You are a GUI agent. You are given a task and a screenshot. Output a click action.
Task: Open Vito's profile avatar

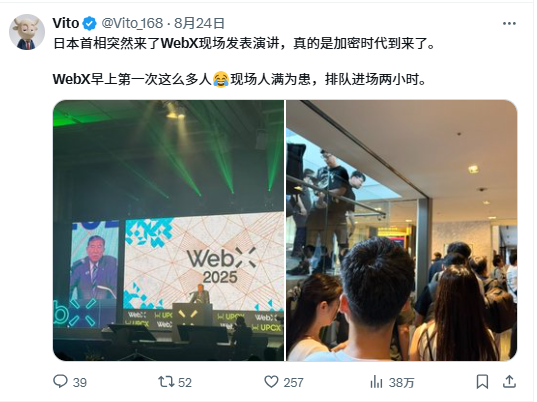pyautogui.click(x=27, y=32)
